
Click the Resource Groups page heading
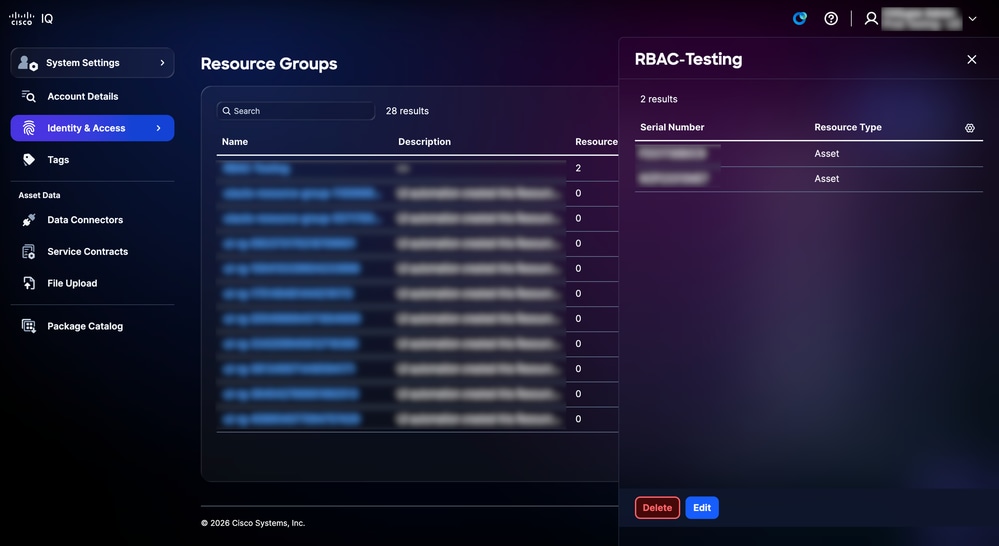269,64
